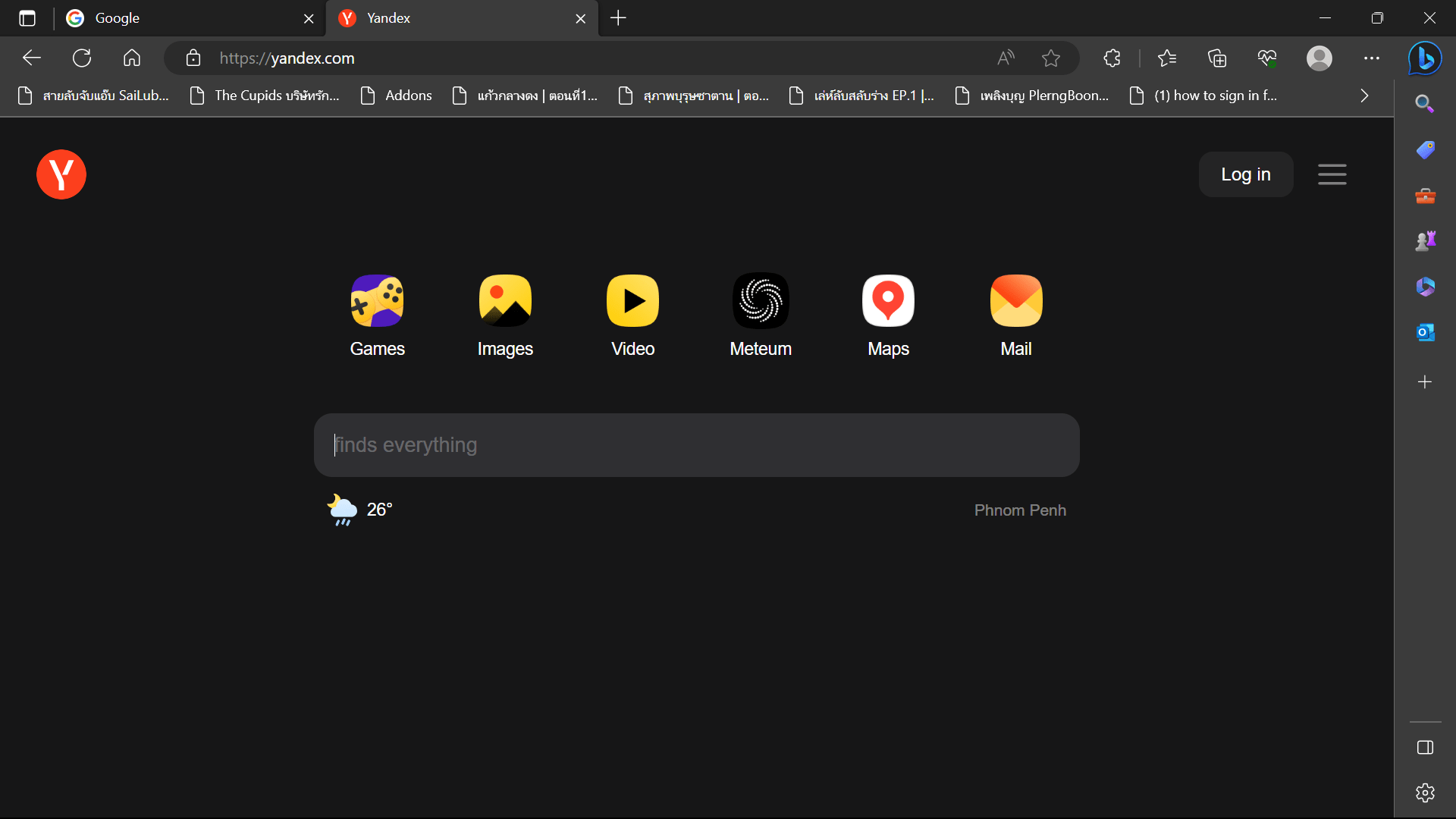Open the hamburger menu next to Log in
Image resolution: width=1456 pixels, height=819 pixels.
pyautogui.click(x=1332, y=174)
